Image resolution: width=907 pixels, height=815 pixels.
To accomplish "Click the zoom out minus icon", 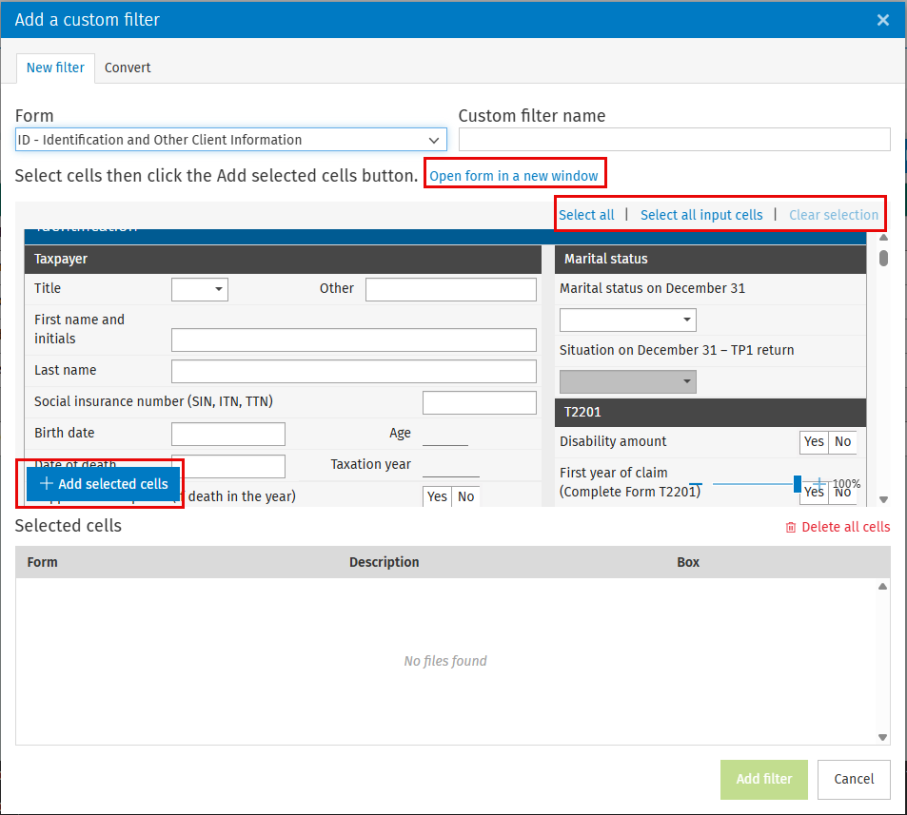I will pyautogui.click(x=695, y=484).
